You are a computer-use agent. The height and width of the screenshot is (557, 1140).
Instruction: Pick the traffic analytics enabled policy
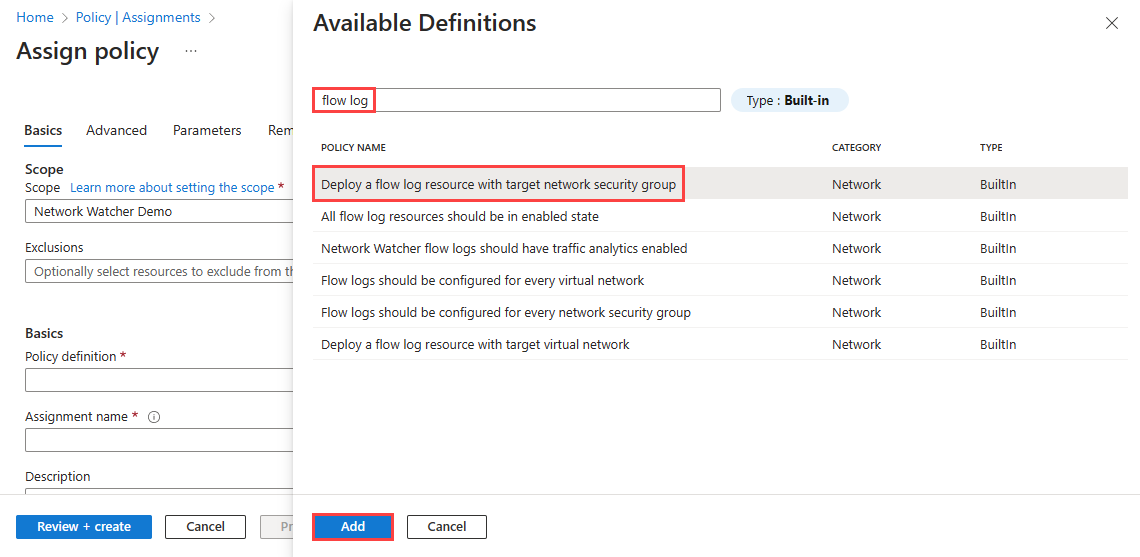point(504,248)
